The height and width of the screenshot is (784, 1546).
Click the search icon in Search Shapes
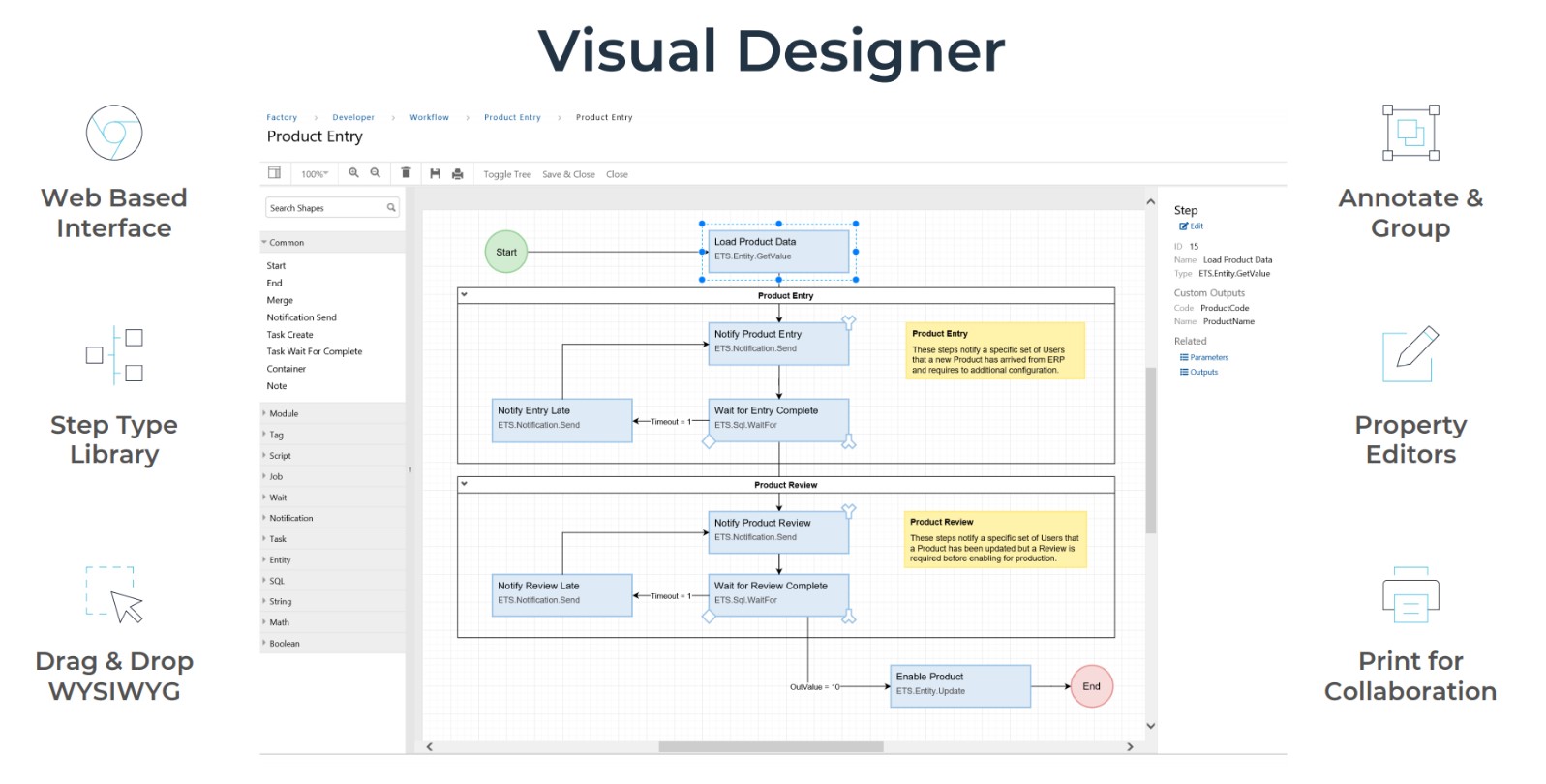click(391, 208)
